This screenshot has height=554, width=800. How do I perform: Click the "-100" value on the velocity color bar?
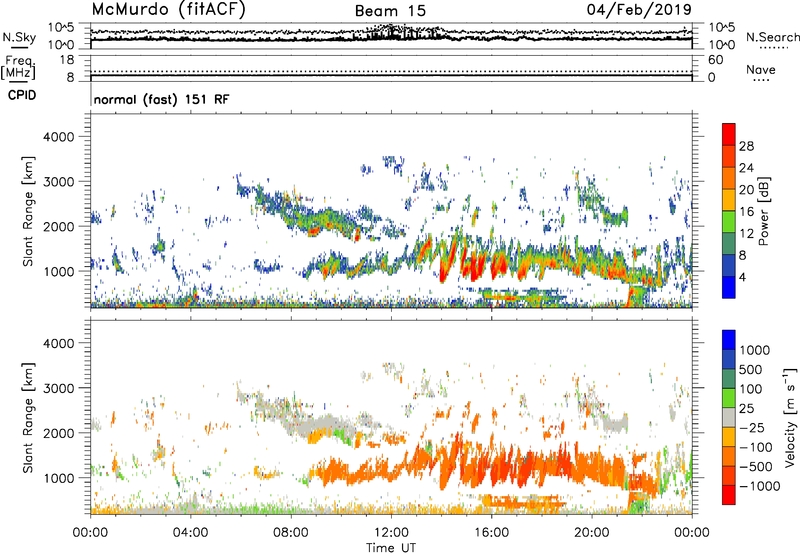pyautogui.click(x=756, y=447)
